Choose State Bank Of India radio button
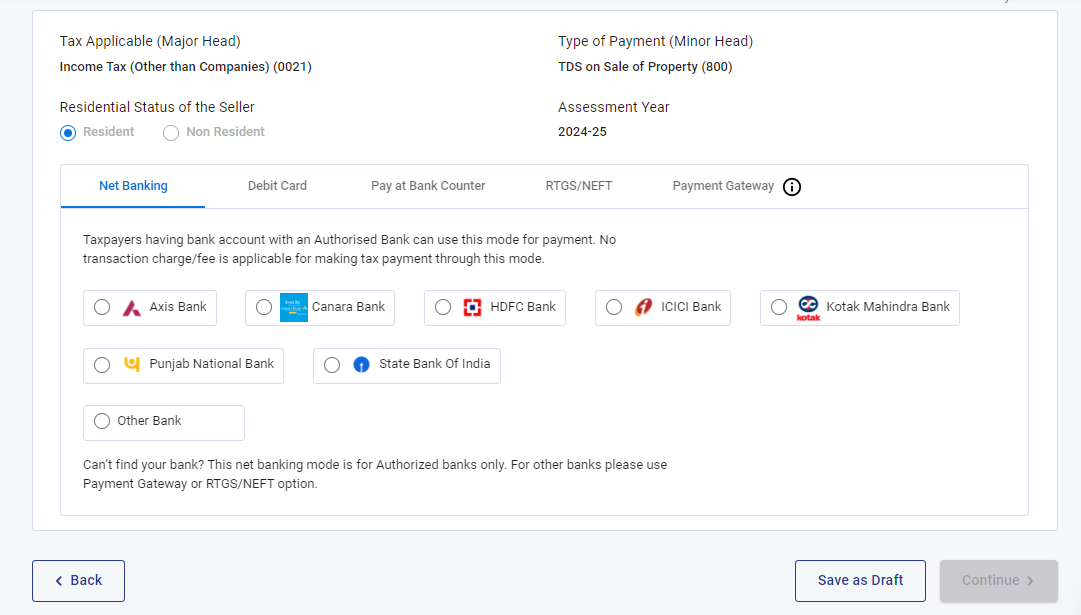1081x615 pixels. [331, 365]
